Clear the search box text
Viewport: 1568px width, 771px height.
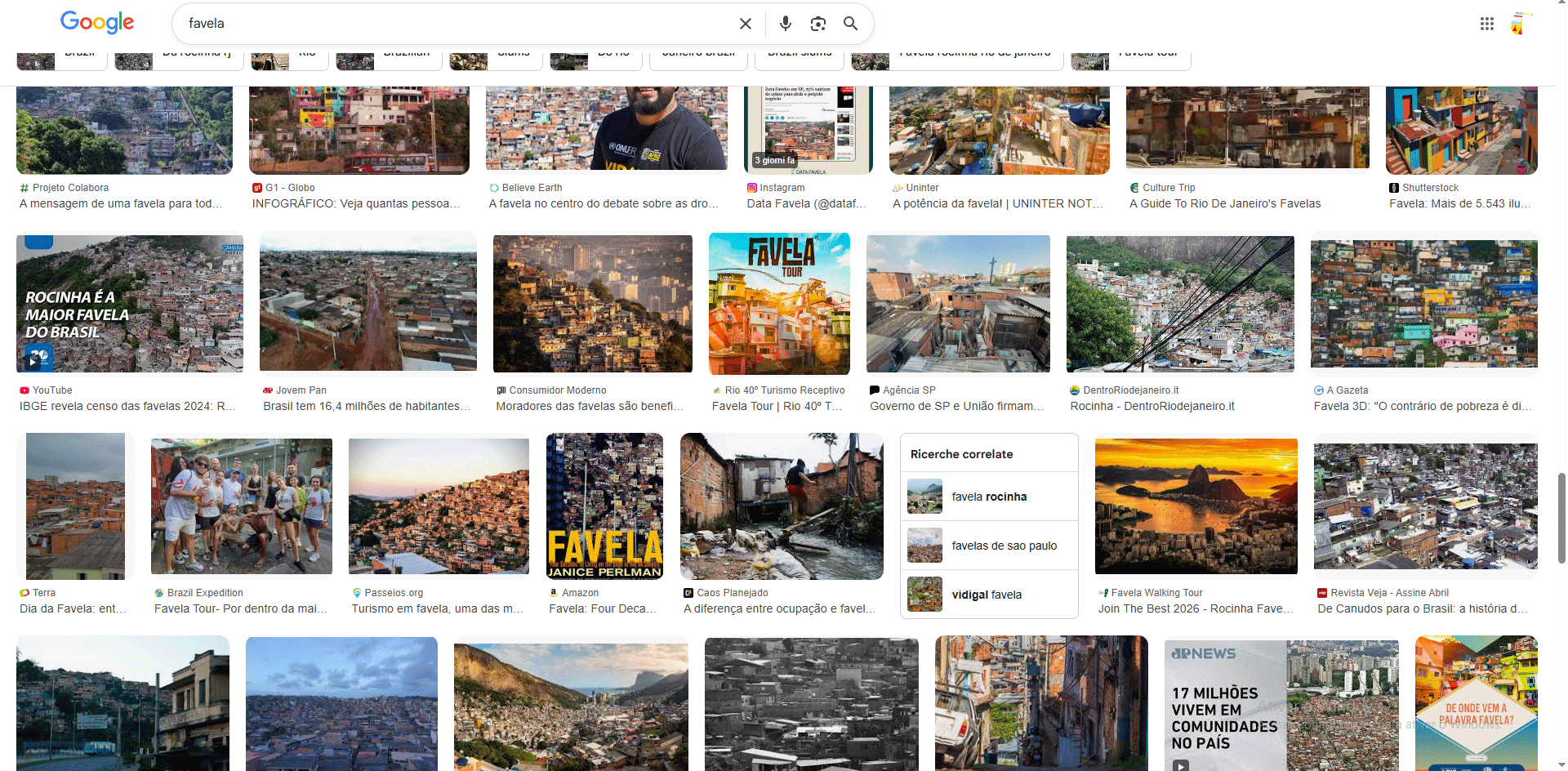pos(745,24)
